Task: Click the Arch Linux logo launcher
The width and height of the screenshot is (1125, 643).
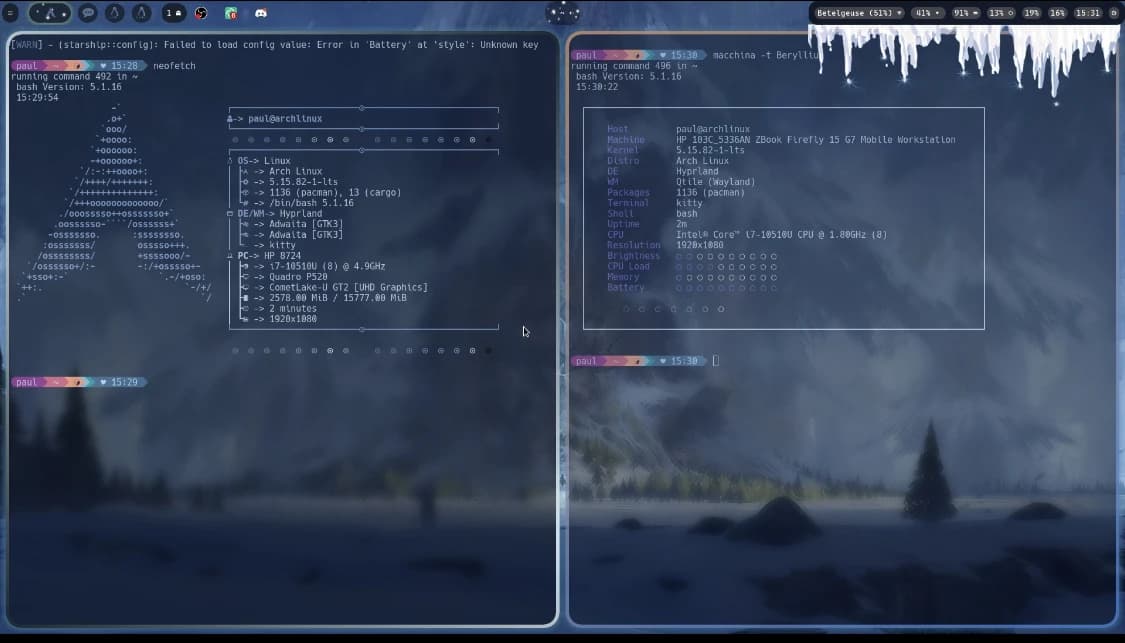Action: 49,13
